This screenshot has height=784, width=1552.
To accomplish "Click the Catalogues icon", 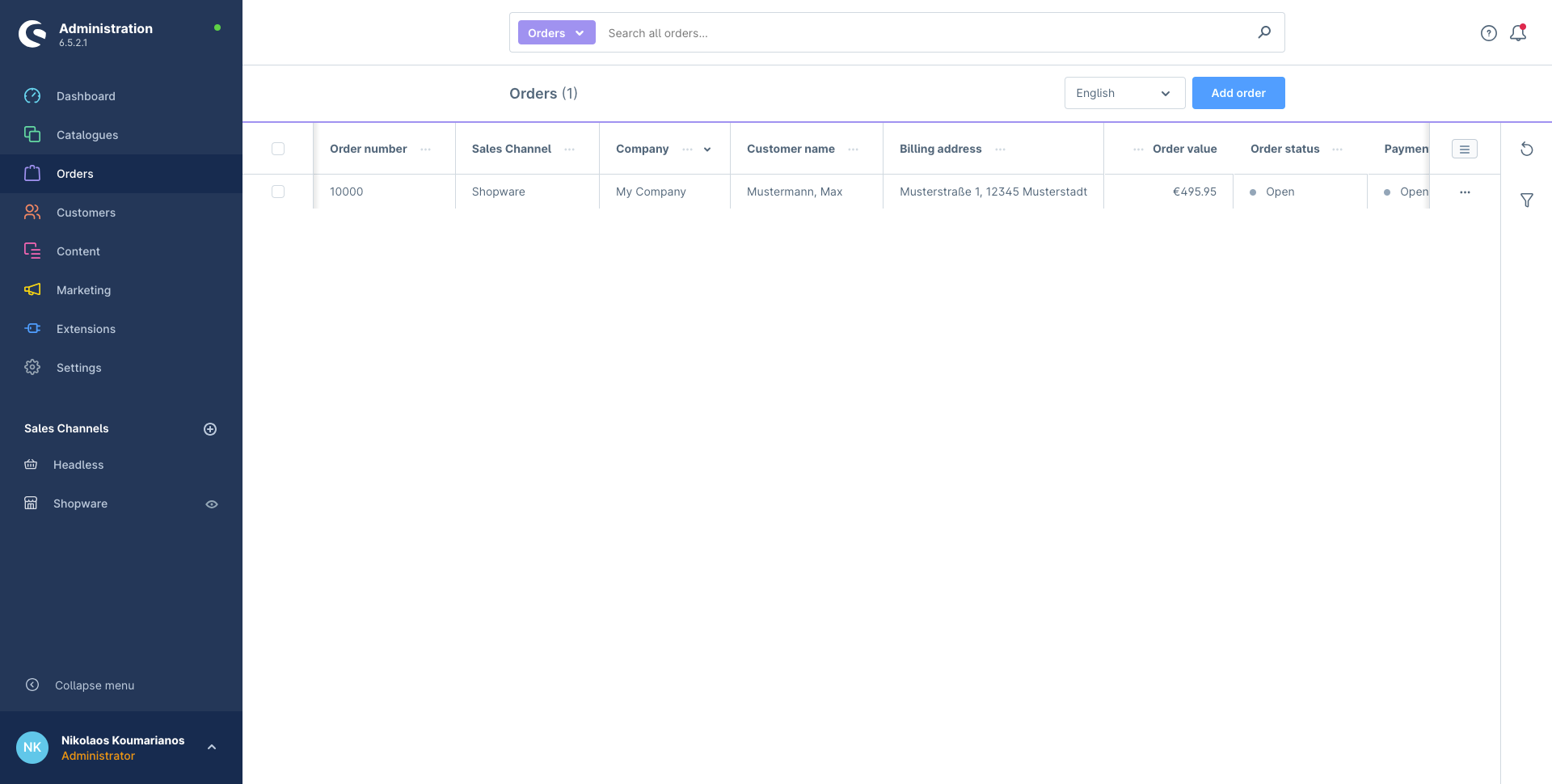I will tap(32, 134).
